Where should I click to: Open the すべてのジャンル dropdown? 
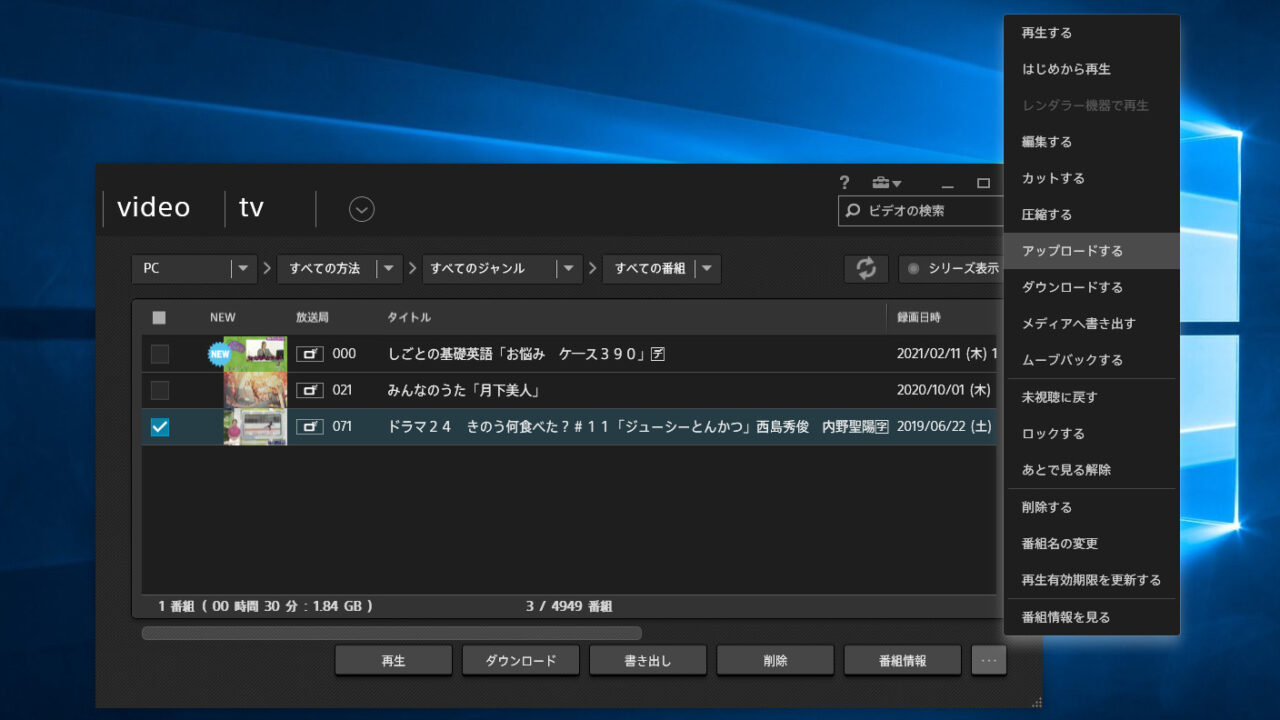pos(568,269)
